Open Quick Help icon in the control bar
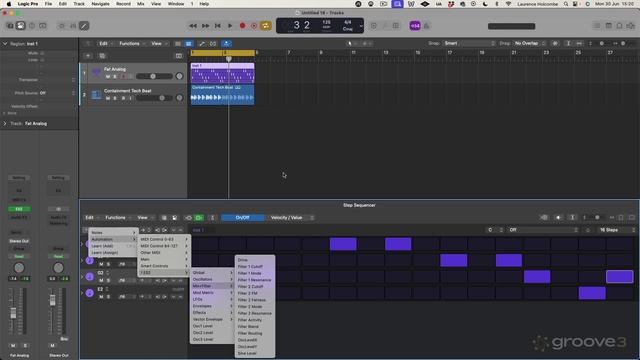This screenshot has width=640, height=360. coord(31,26)
